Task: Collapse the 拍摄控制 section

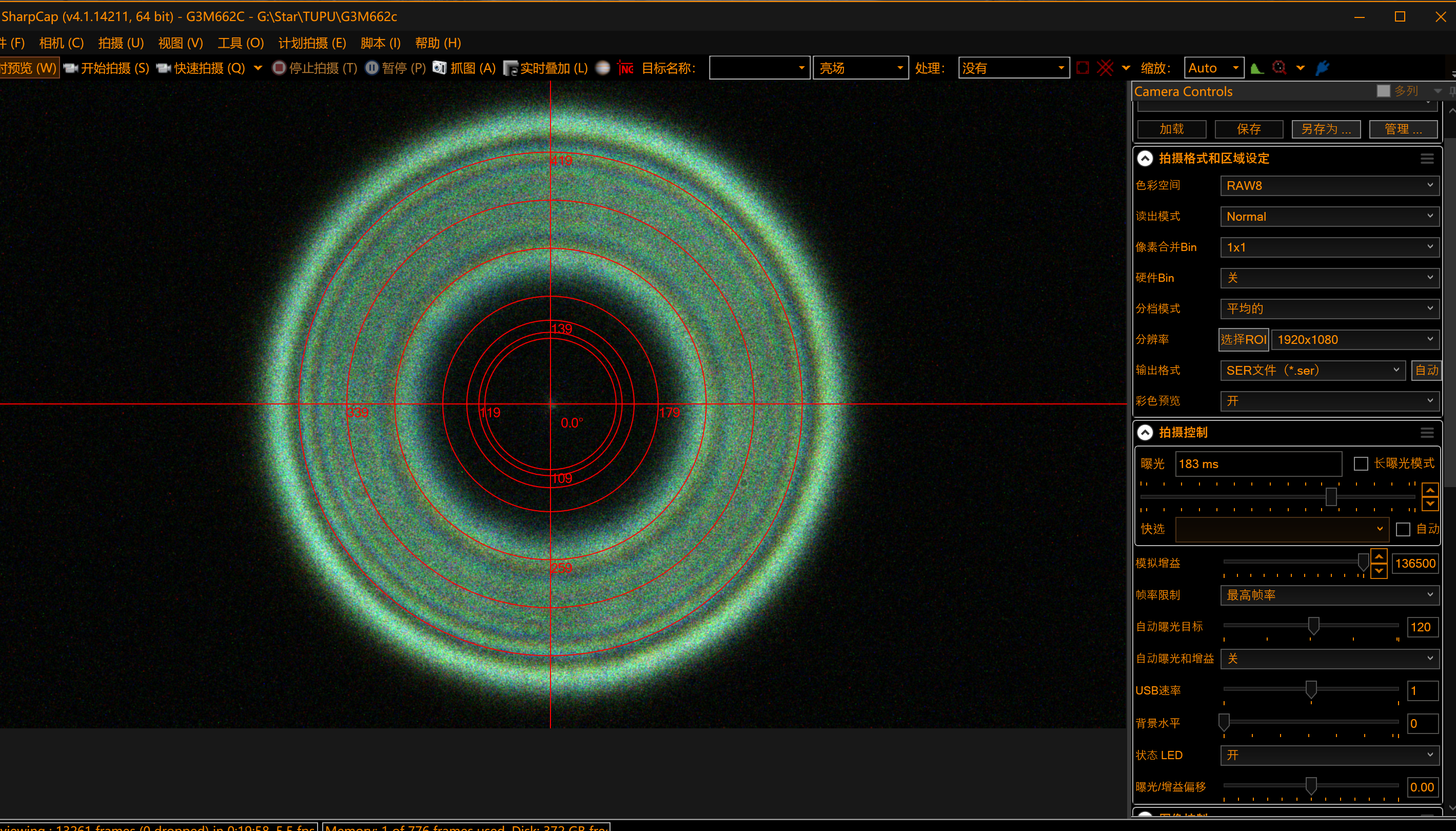Action: tap(1145, 433)
